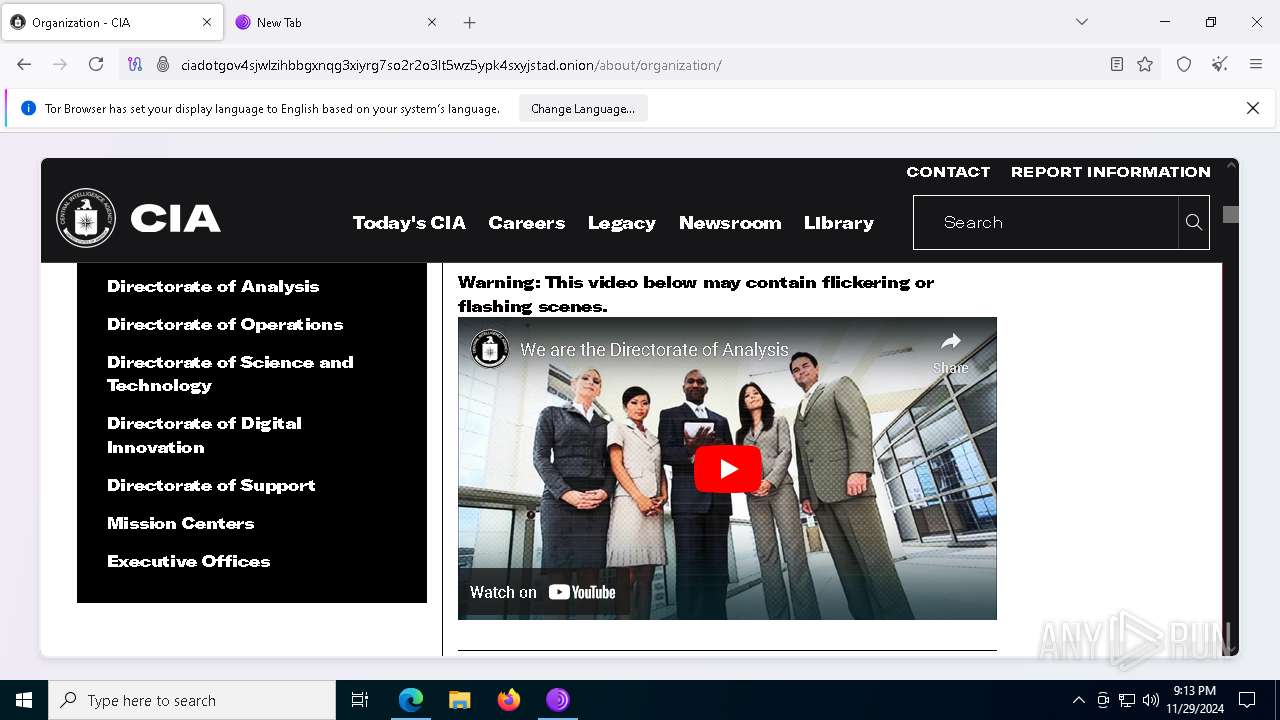The height and width of the screenshot is (720, 1280).
Task: Open the network status tray icon
Action: pos(1127,700)
